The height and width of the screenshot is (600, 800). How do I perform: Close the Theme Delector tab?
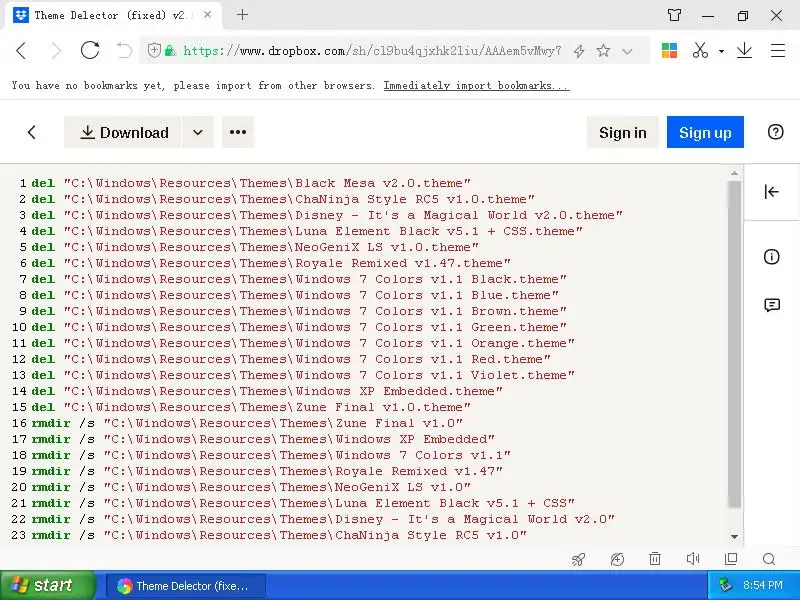[207, 15]
